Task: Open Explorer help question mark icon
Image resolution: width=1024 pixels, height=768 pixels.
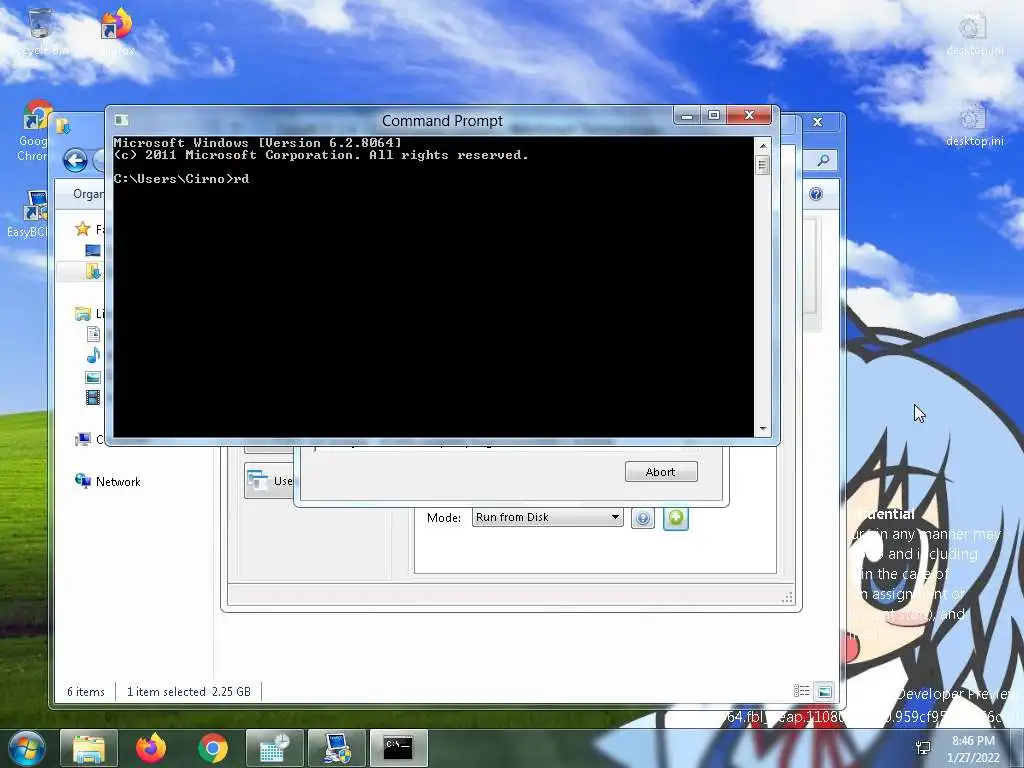Action: click(816, 194)
